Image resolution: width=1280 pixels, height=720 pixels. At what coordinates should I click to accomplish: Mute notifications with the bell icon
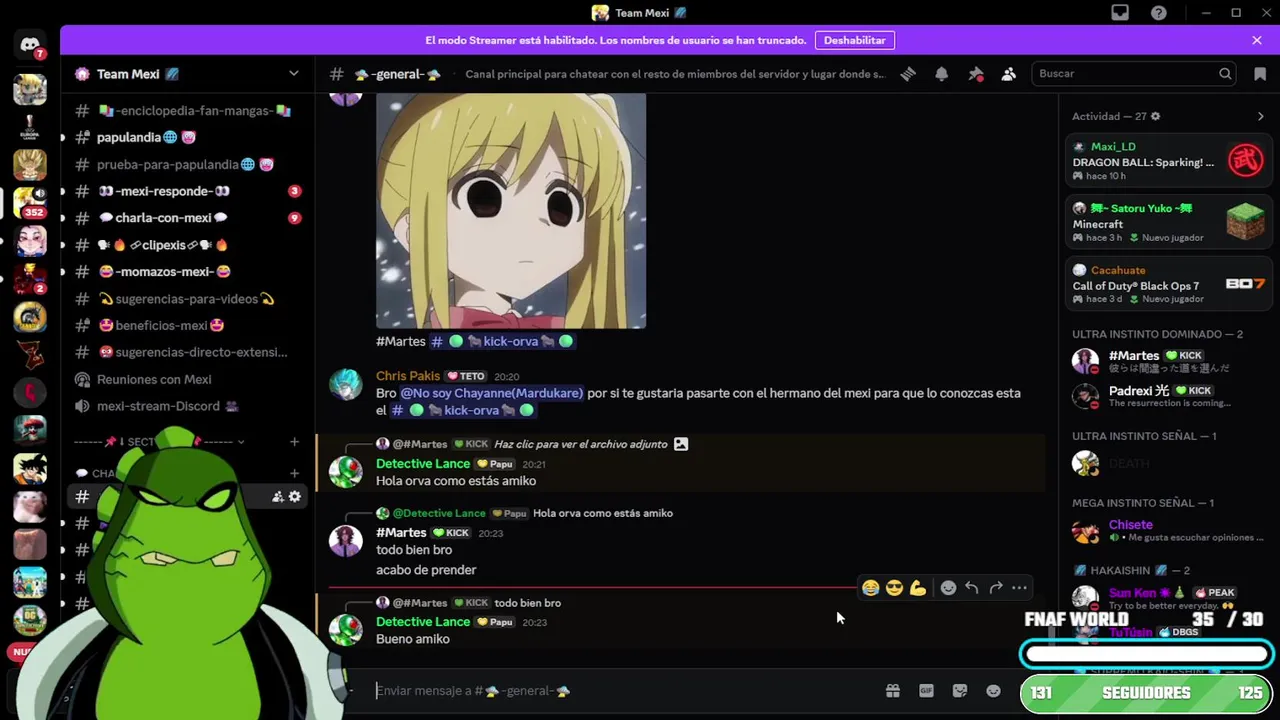[942, 74]
